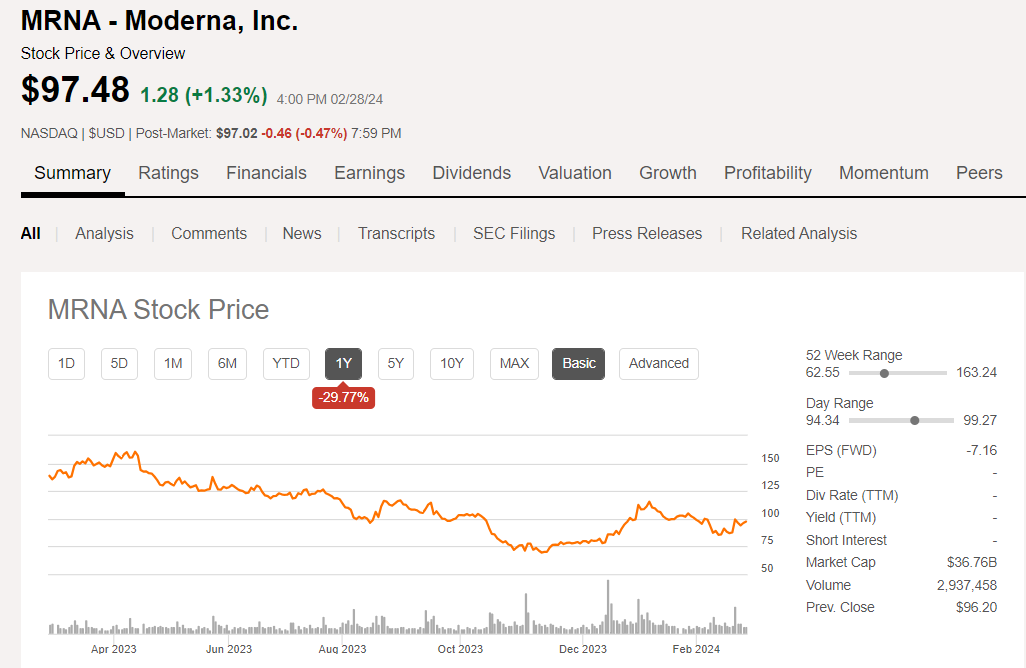Image resolution: width=1026 pixels, height=668 pixels.
Task: View the Press Releases list
Action: pos(647,233)
